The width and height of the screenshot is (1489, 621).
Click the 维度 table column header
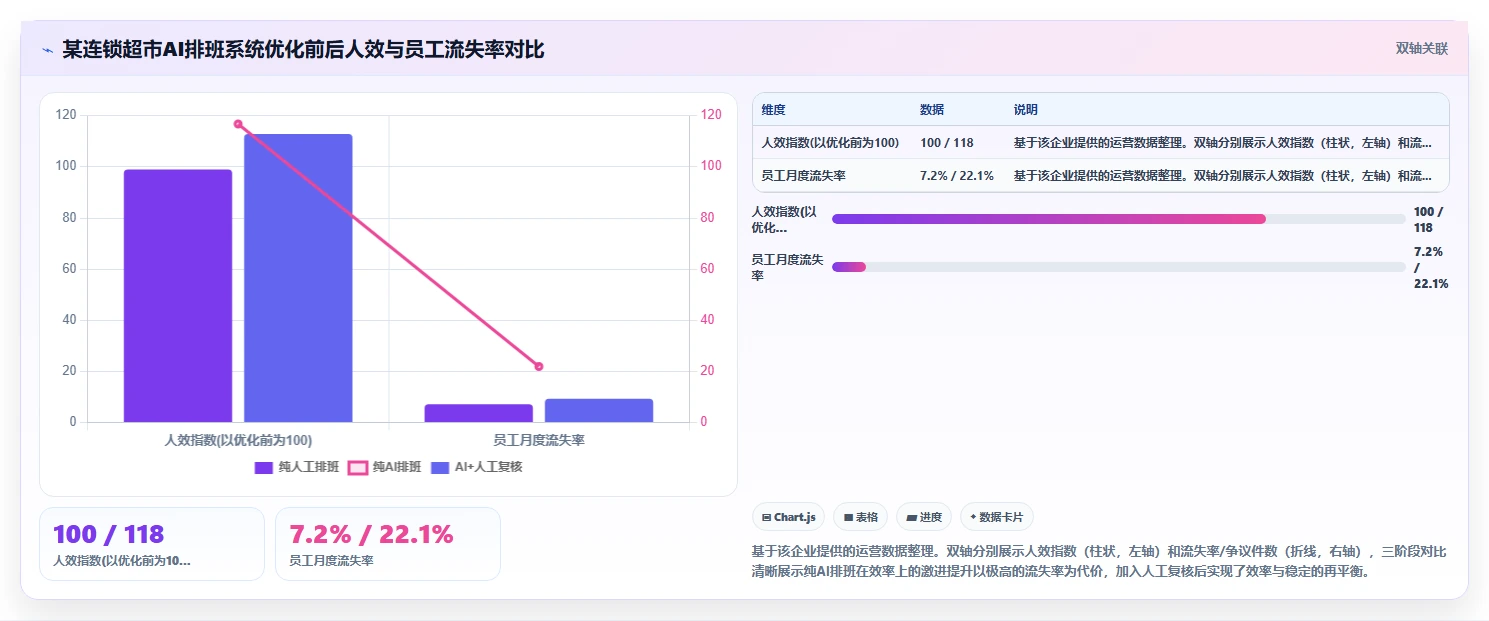(x=773, y=110)
